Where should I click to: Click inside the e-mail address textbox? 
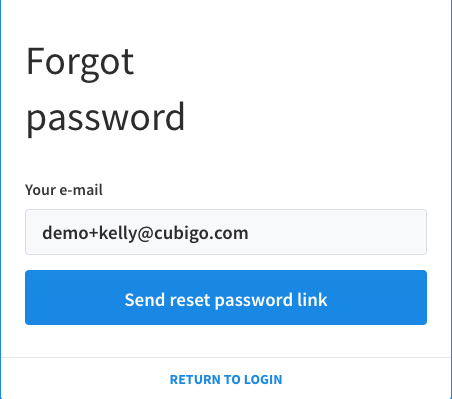click(226, 232)
